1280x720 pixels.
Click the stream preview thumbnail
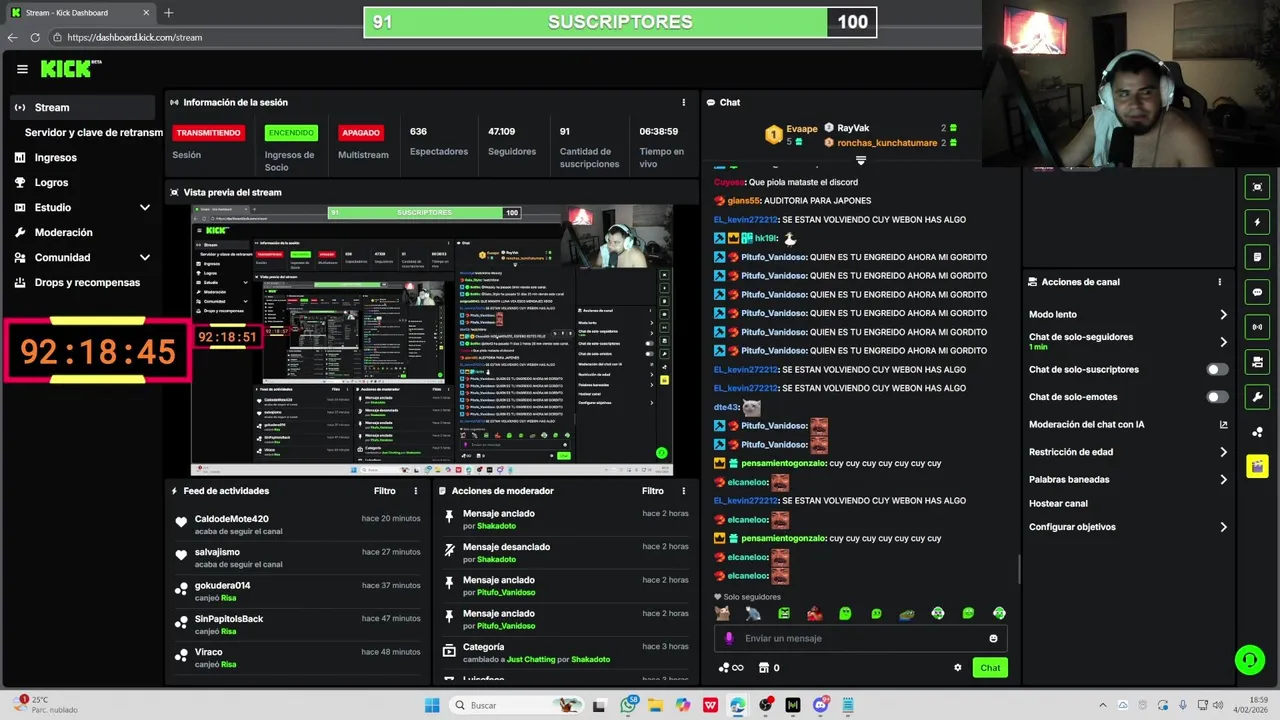(x=432, y=340)
